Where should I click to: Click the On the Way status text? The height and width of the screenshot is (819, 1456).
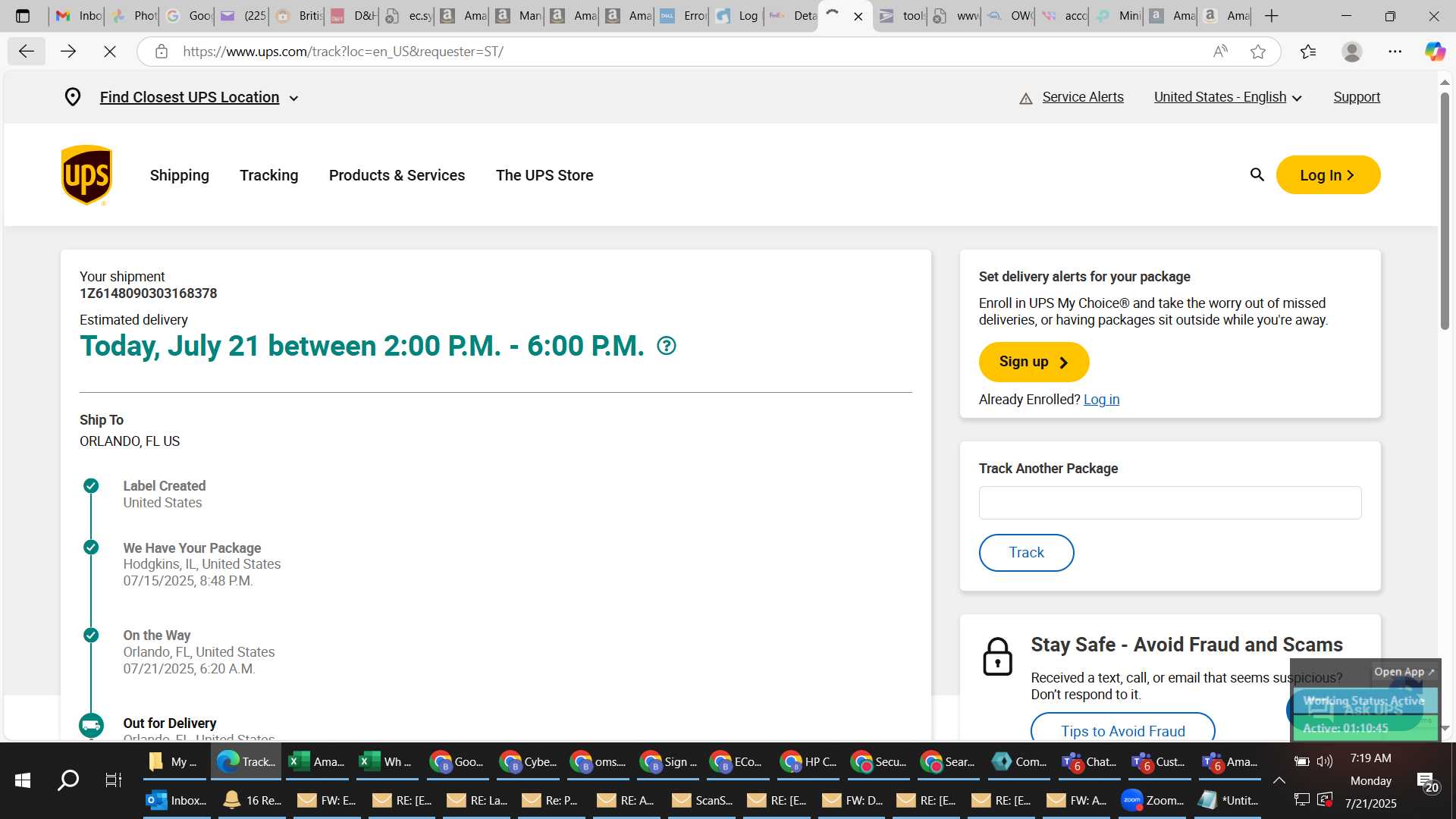coord(157,635)
